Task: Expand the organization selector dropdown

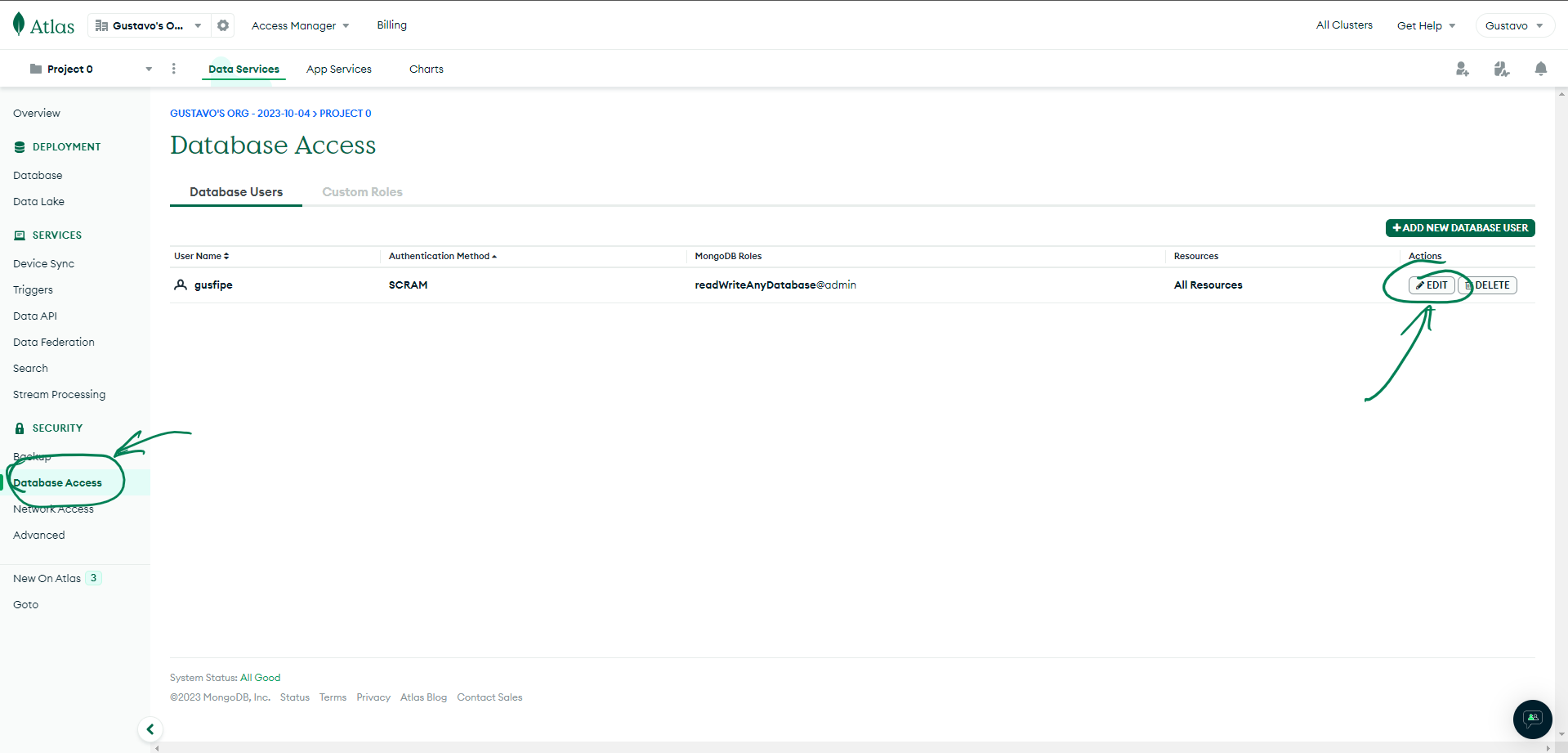Action: point(198,25)
